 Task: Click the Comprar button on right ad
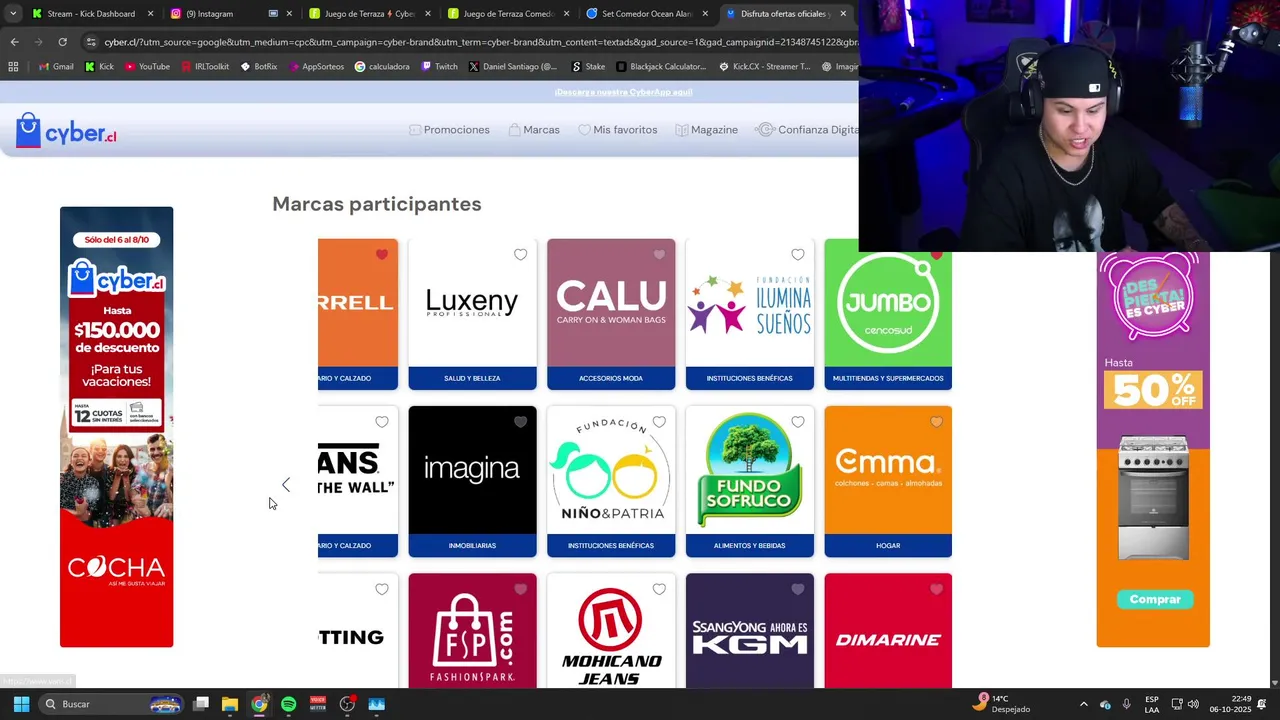(x=1155, y=599)
